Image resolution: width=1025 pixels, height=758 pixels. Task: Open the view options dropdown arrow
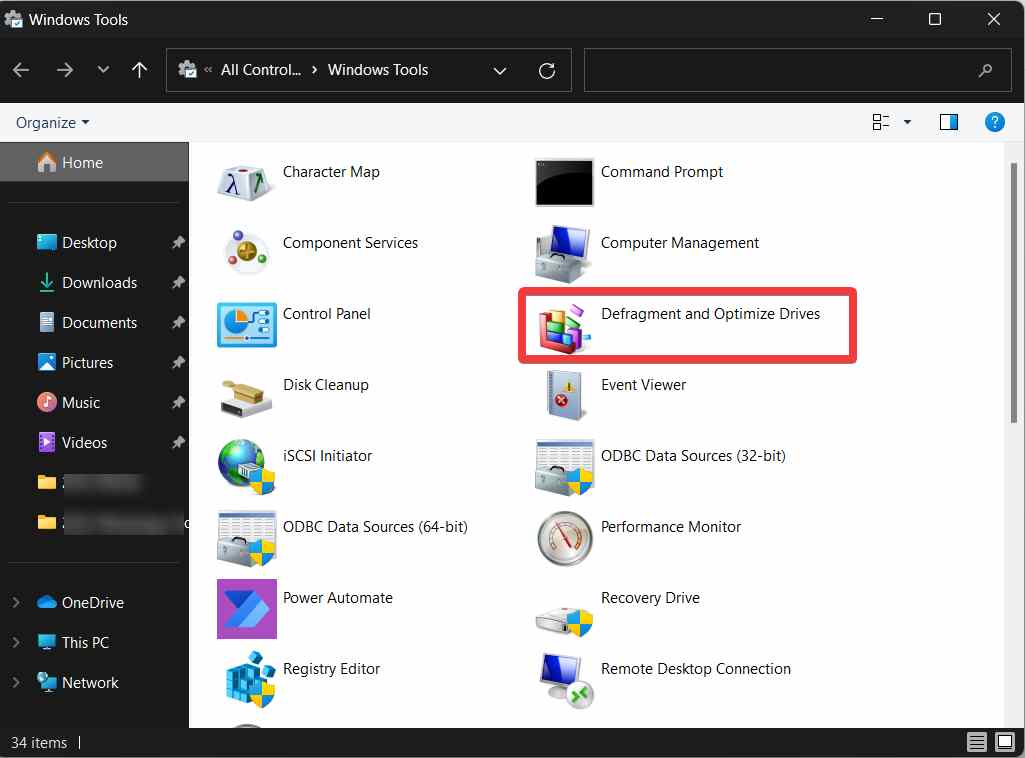click(x=907, y=122)
